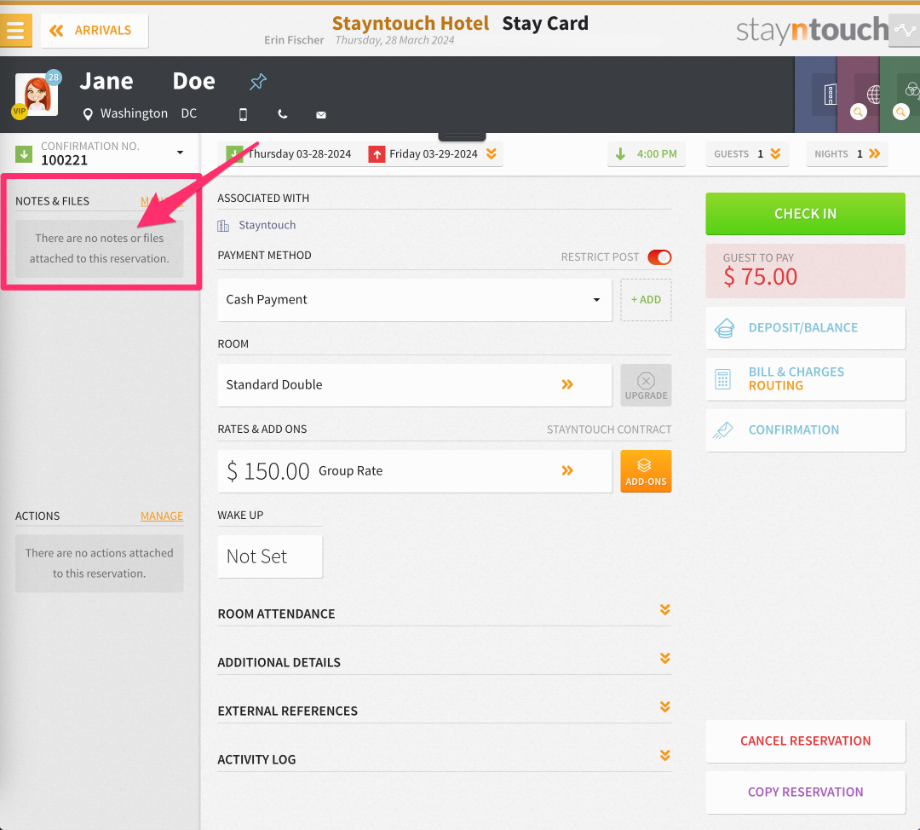The height and width of the screenshot is (830, 920).
Task: Open the Add-Ons button
Action: tap(645, 471)
